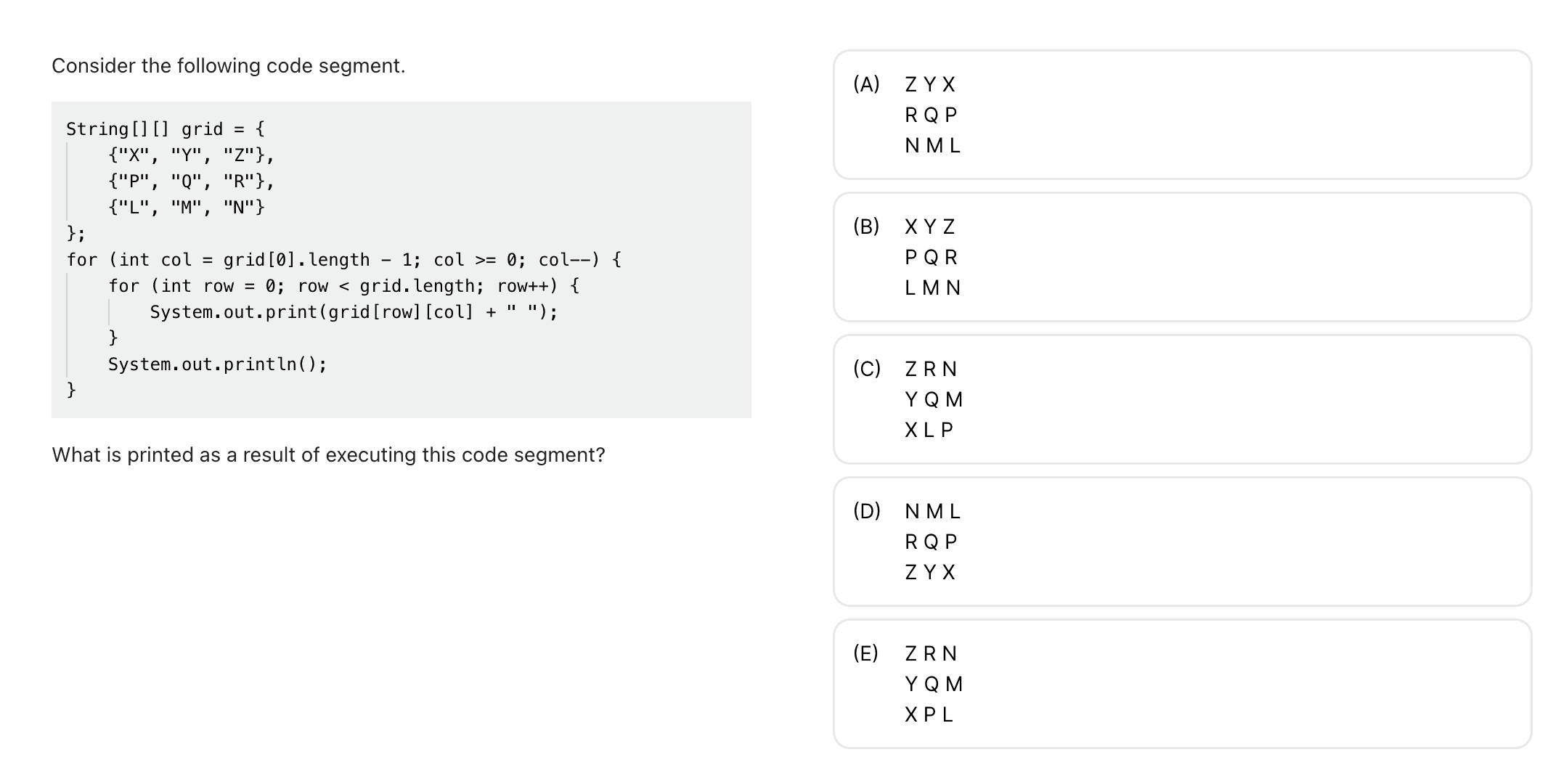The height and width of the screenshot is (784, 1561).
Task: Click "Consider the following code segment." text
Action: coord(229,66)
